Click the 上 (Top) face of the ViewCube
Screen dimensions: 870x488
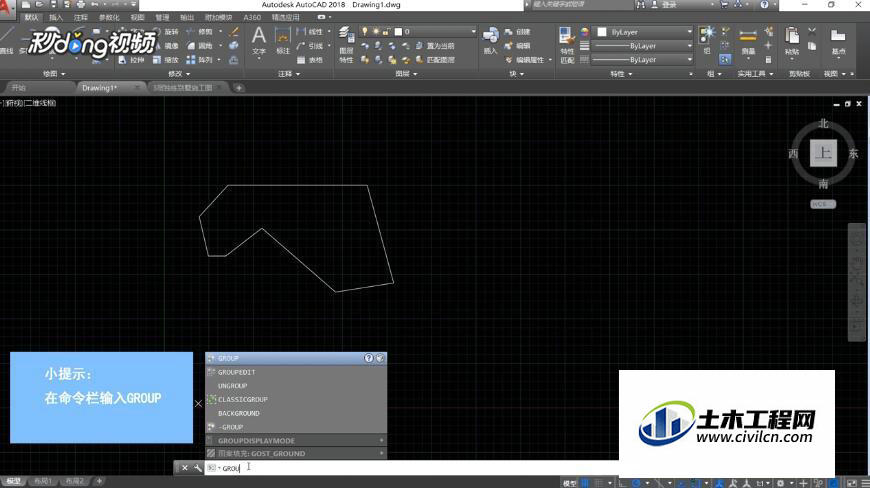(823, 153)
